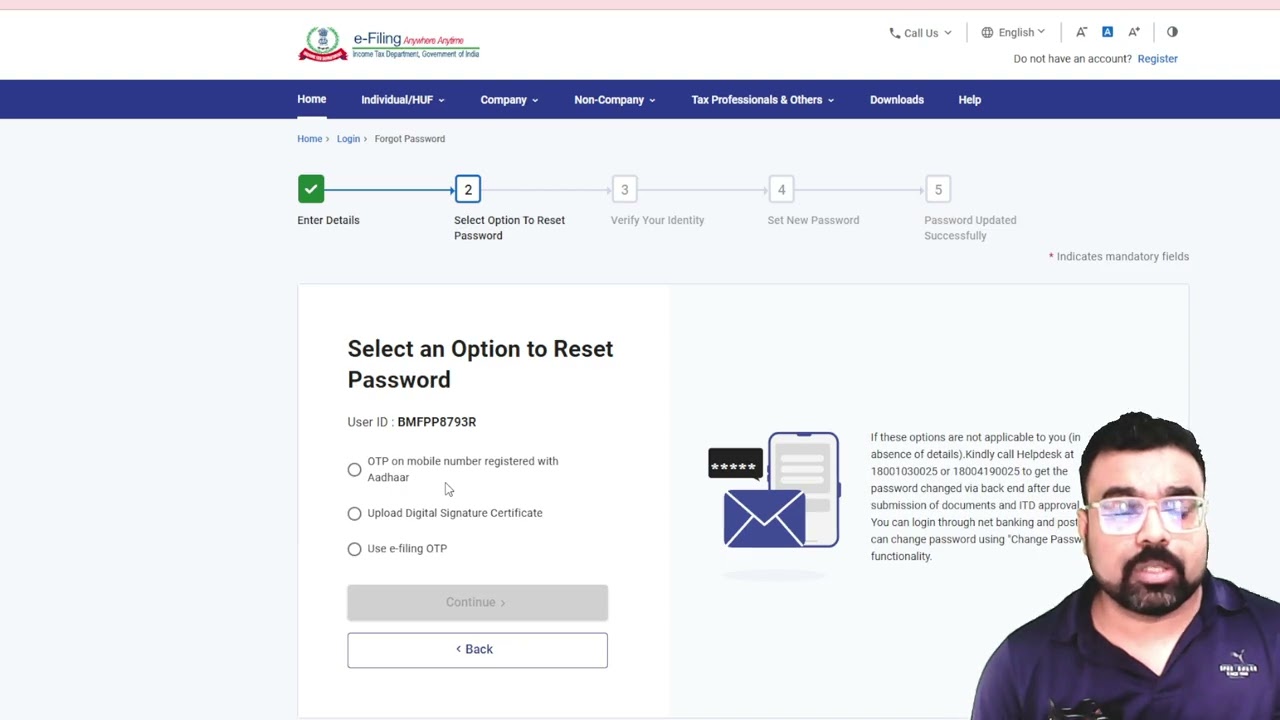
Task: Click the Register link
Action: (x=1157, y=59)
